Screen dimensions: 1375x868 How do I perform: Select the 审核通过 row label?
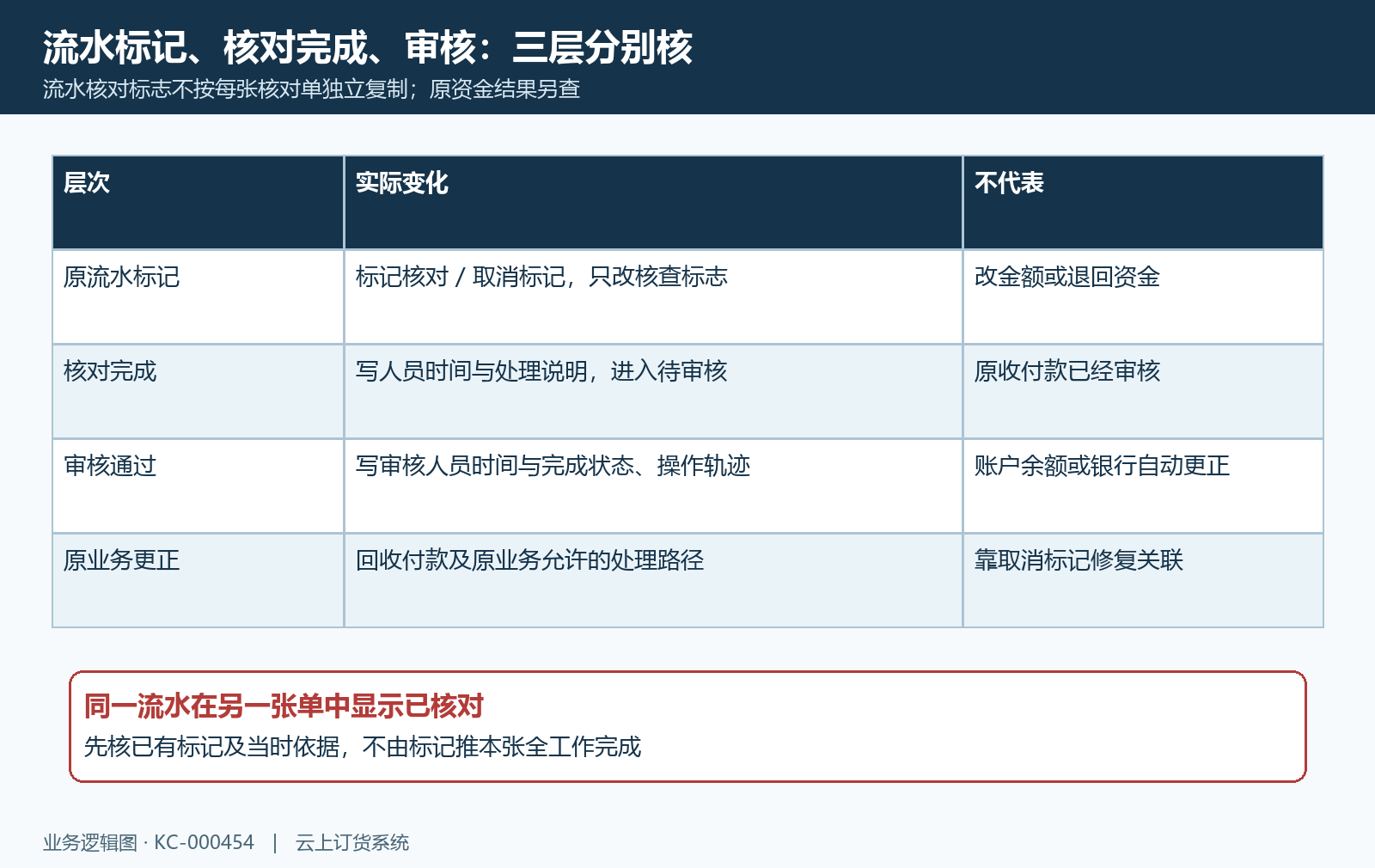199,486
